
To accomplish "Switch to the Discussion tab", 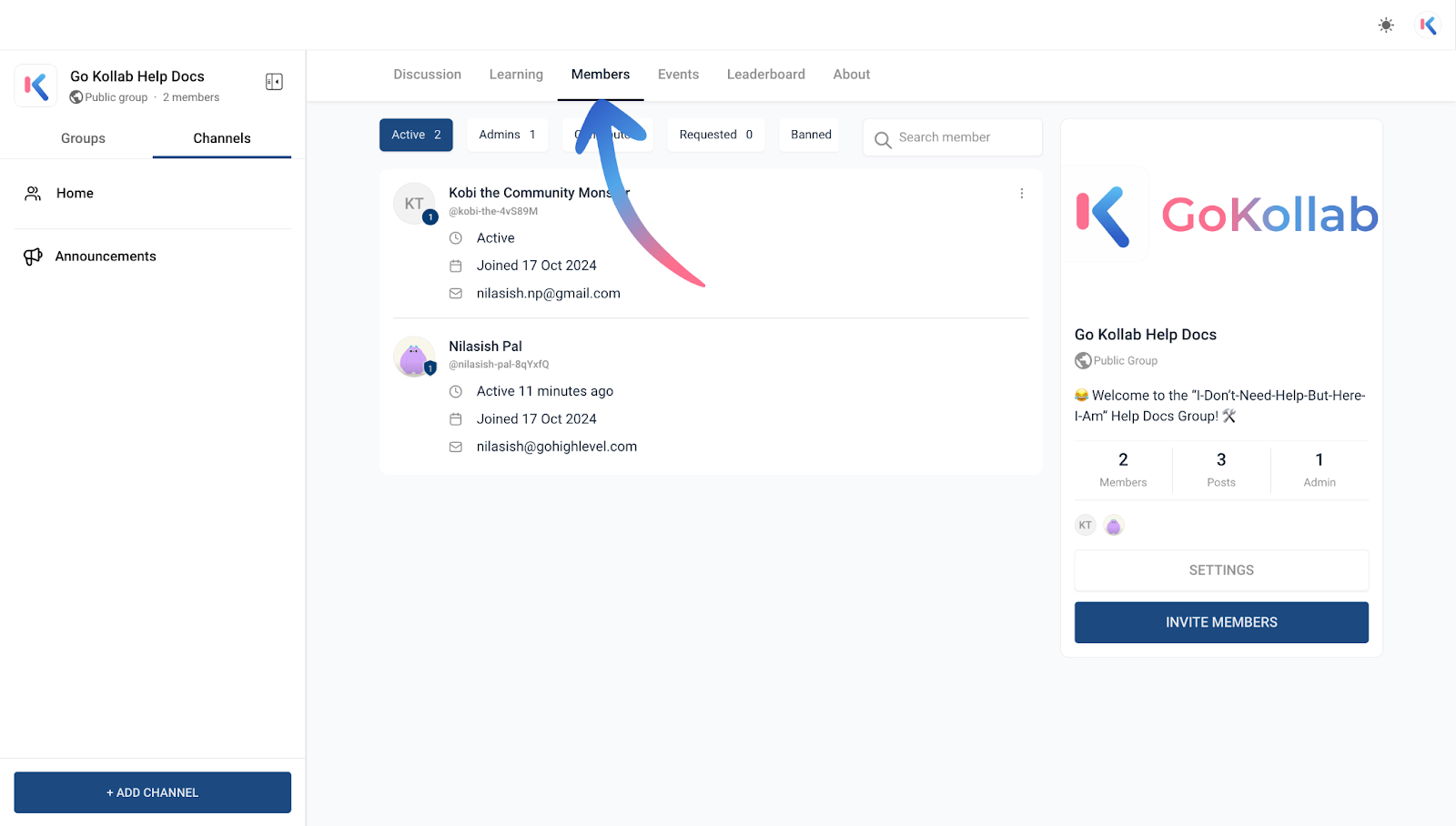I will 428,75.
